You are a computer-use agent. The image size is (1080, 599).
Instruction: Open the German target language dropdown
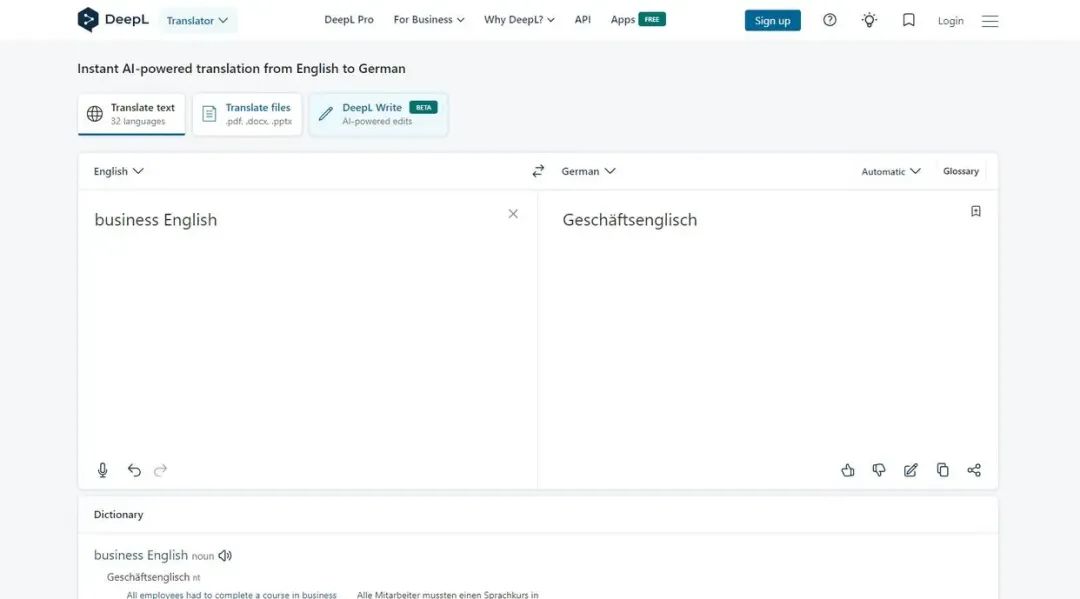[x=588, y=171]
